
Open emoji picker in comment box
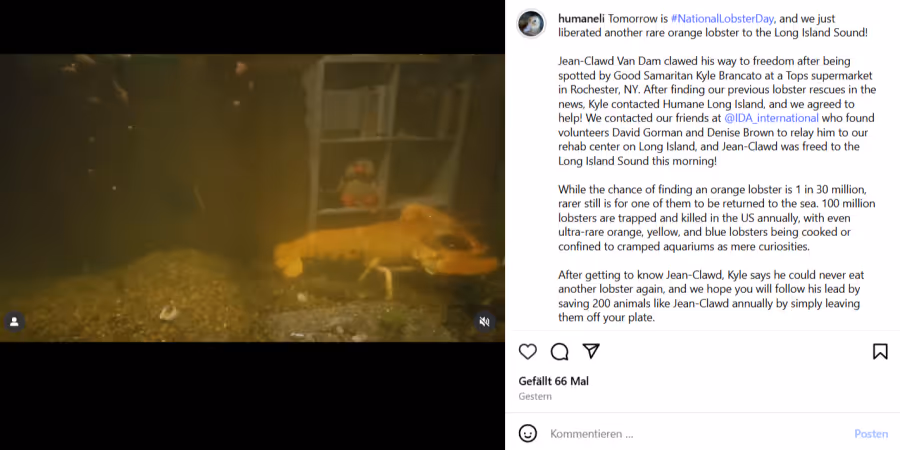pyautogui.click(x=527, y=433)
